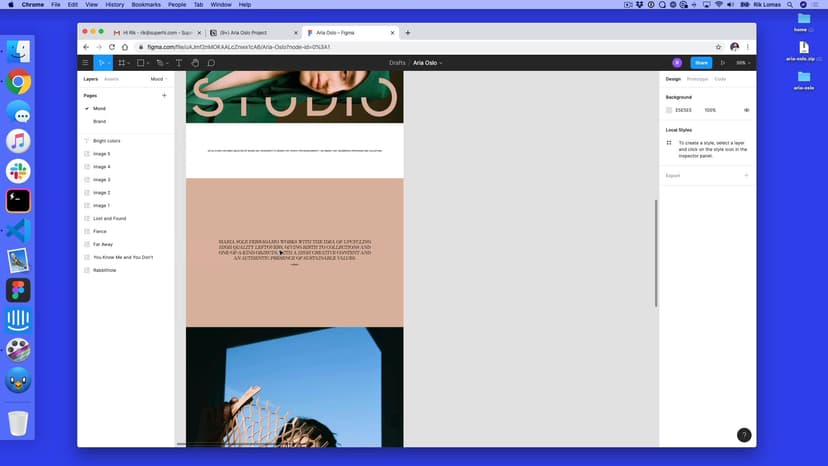Image resolution: width=828 pixels, height=466 pixels.
Task: Select the Frame tool
Action: point(122,63)
